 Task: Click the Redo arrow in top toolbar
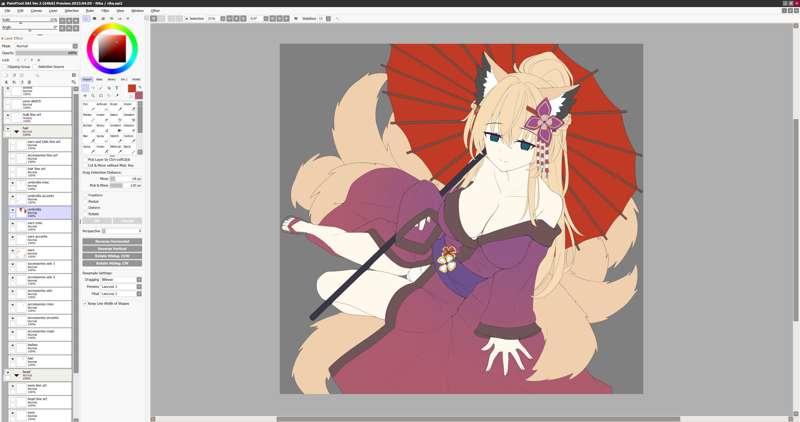[x=161, y=18]
